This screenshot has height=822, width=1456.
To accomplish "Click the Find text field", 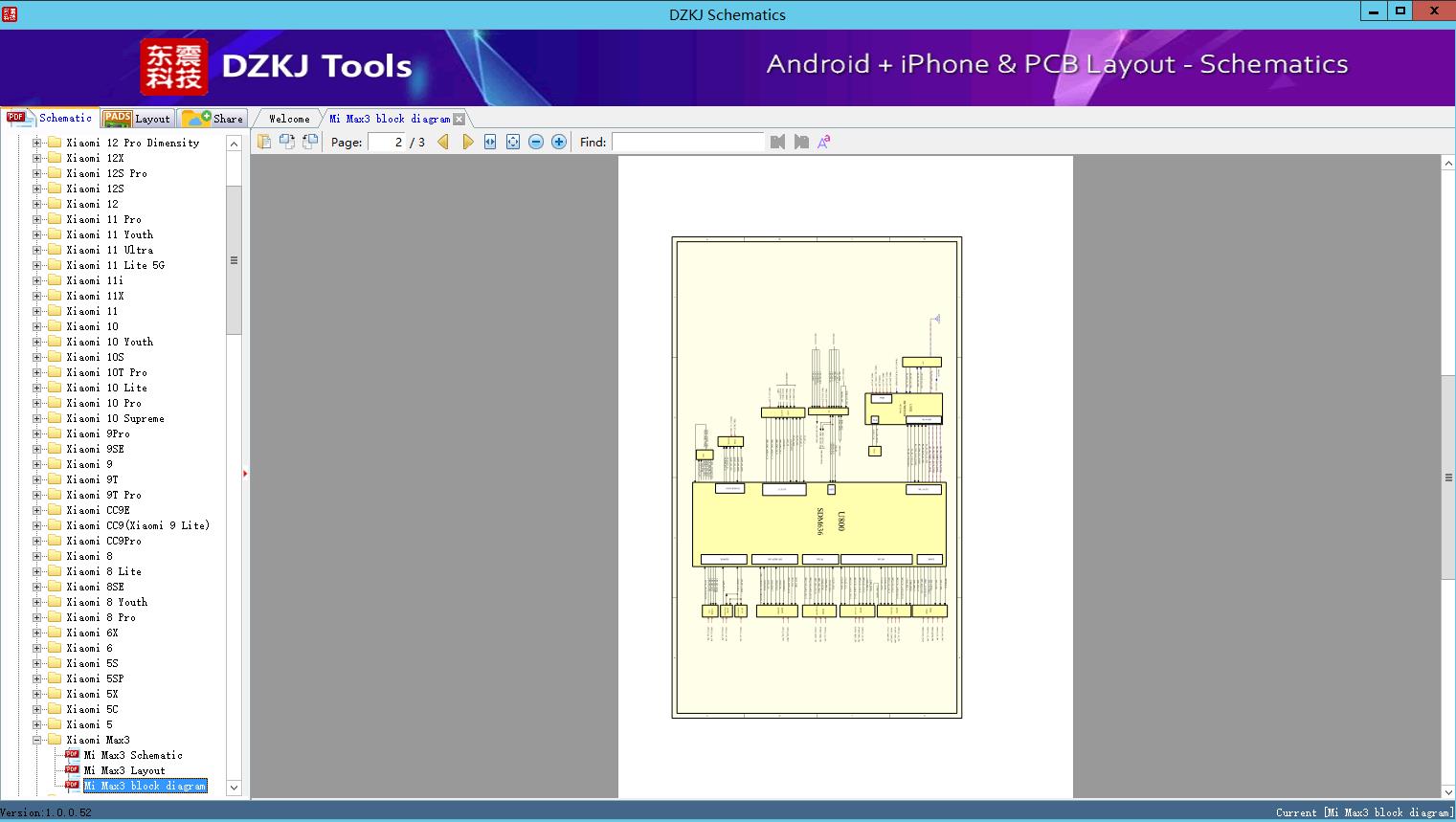I will (687, 142).
